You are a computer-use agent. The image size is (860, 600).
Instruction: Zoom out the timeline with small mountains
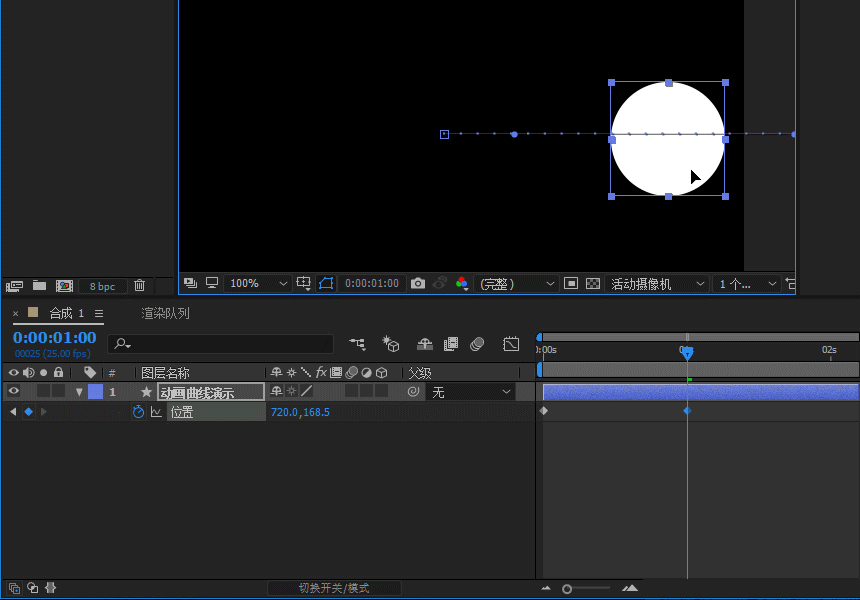pyautogui.click(x=546, y=588)
